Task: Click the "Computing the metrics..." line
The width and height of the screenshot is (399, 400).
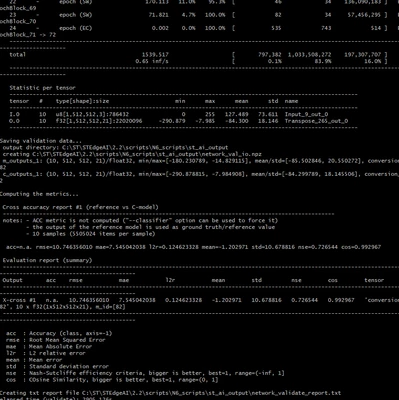Action: (x=39, y=194)
